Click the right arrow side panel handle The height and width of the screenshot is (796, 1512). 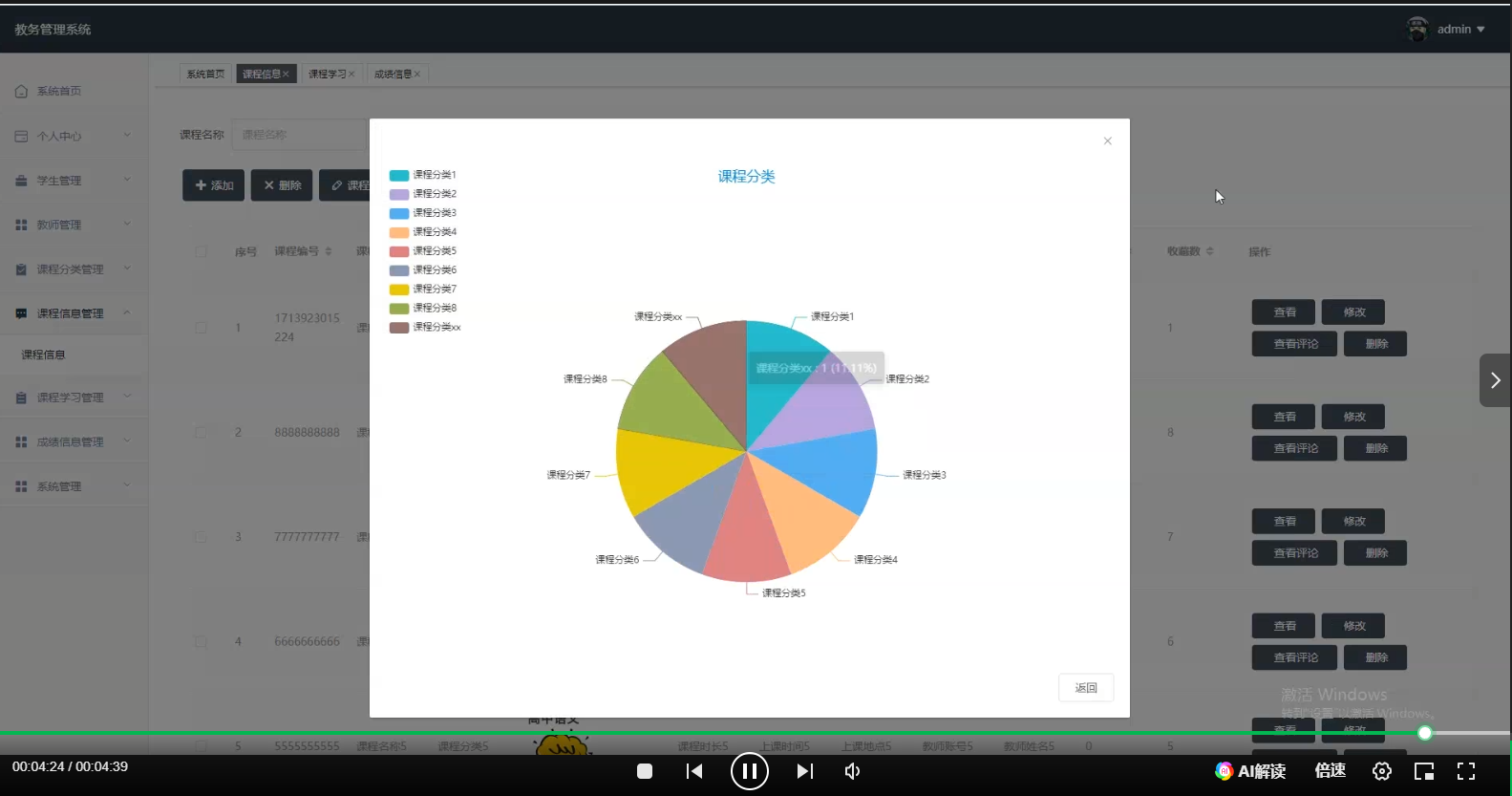(x=1495, y=380)
